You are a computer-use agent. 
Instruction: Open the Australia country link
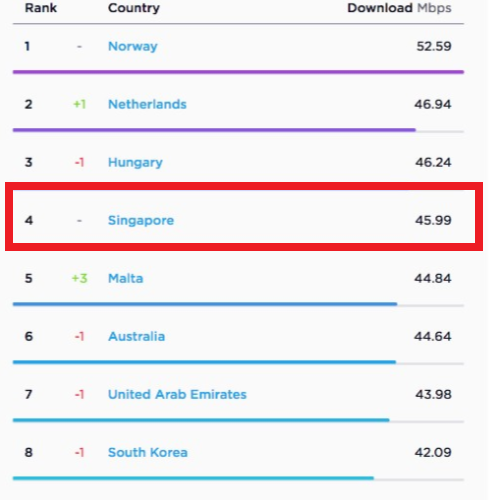point(136,336)
